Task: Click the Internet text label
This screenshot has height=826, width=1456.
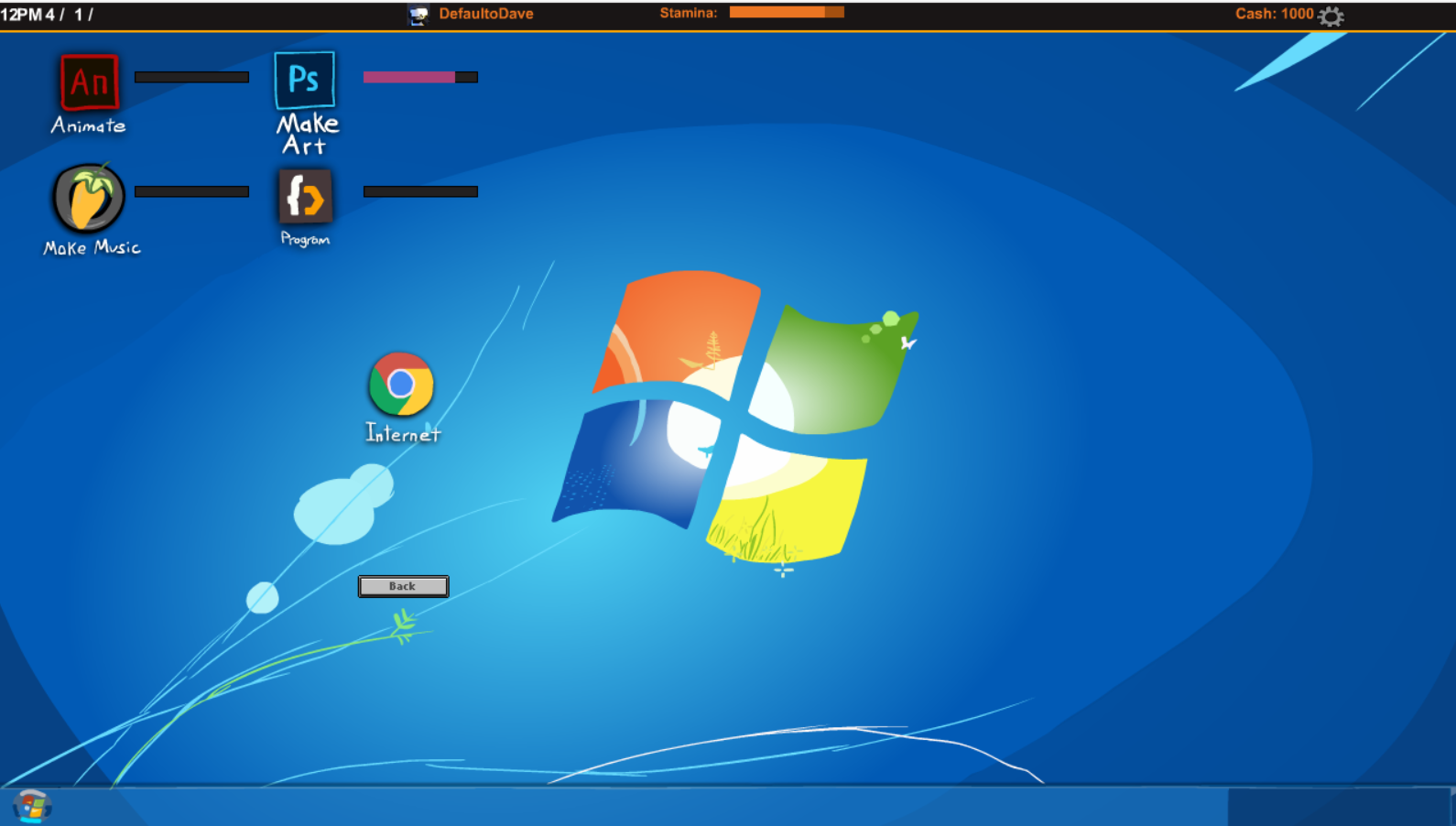Action: (403, 433)
